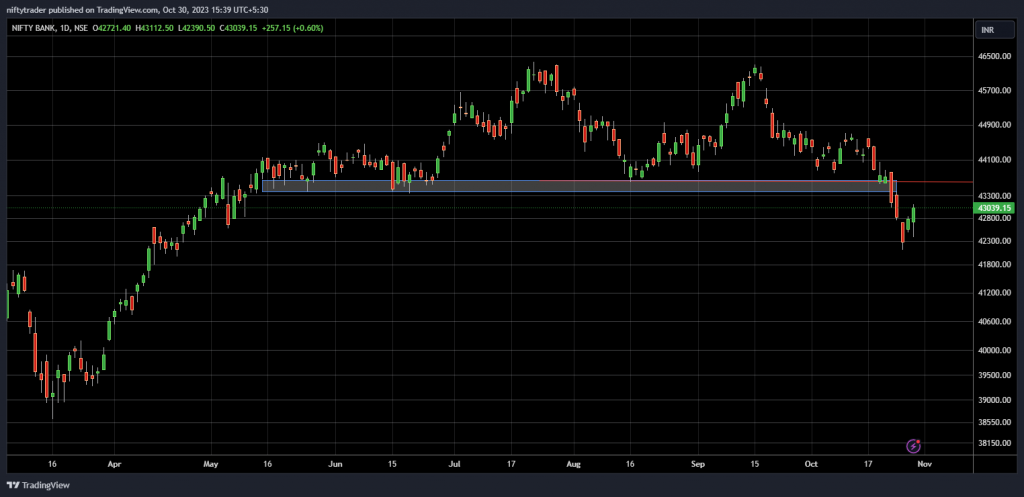Click the NIFTY BANK, 1D, NSE symbol title
The image size is (1024, 497).
(x=49, y=28)
